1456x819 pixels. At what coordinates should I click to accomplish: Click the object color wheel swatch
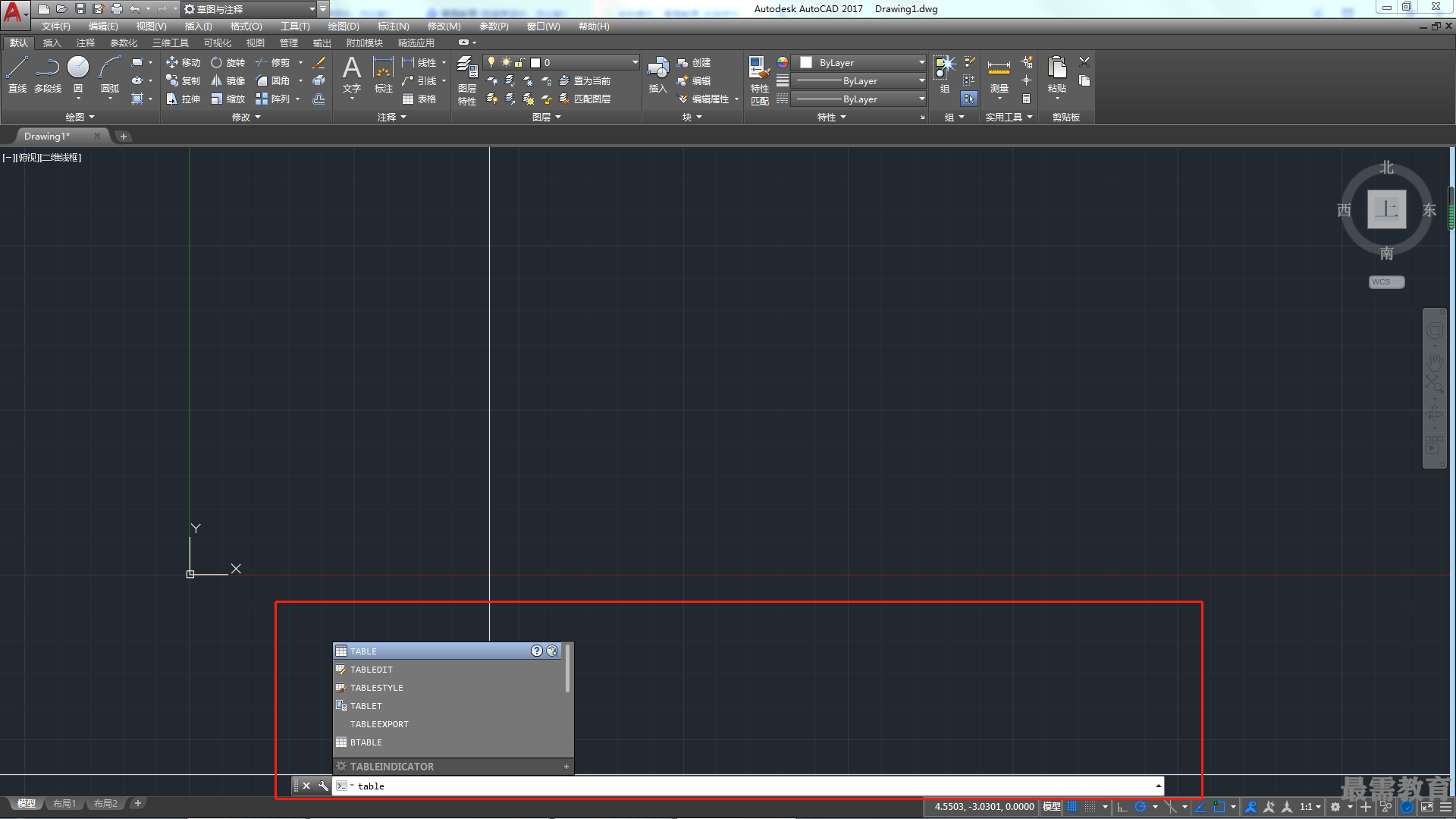click(x=783, y=62)
